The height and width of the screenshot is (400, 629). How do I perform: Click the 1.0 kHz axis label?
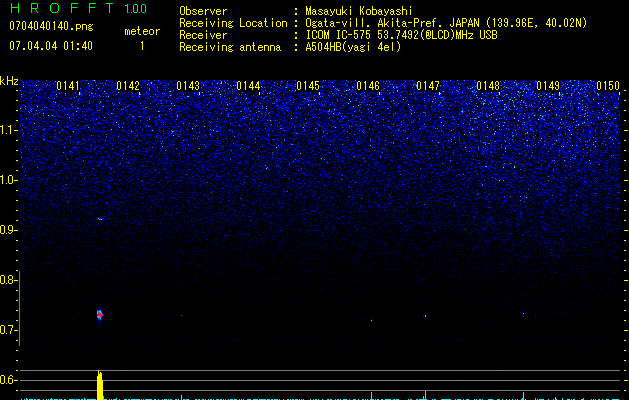pyautogui.click(x=8, y=180)
